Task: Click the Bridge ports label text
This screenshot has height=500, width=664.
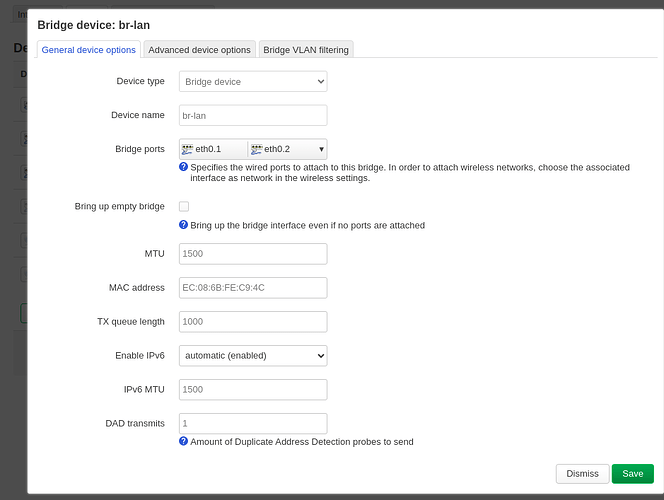Action: click(x=140, y=149)
